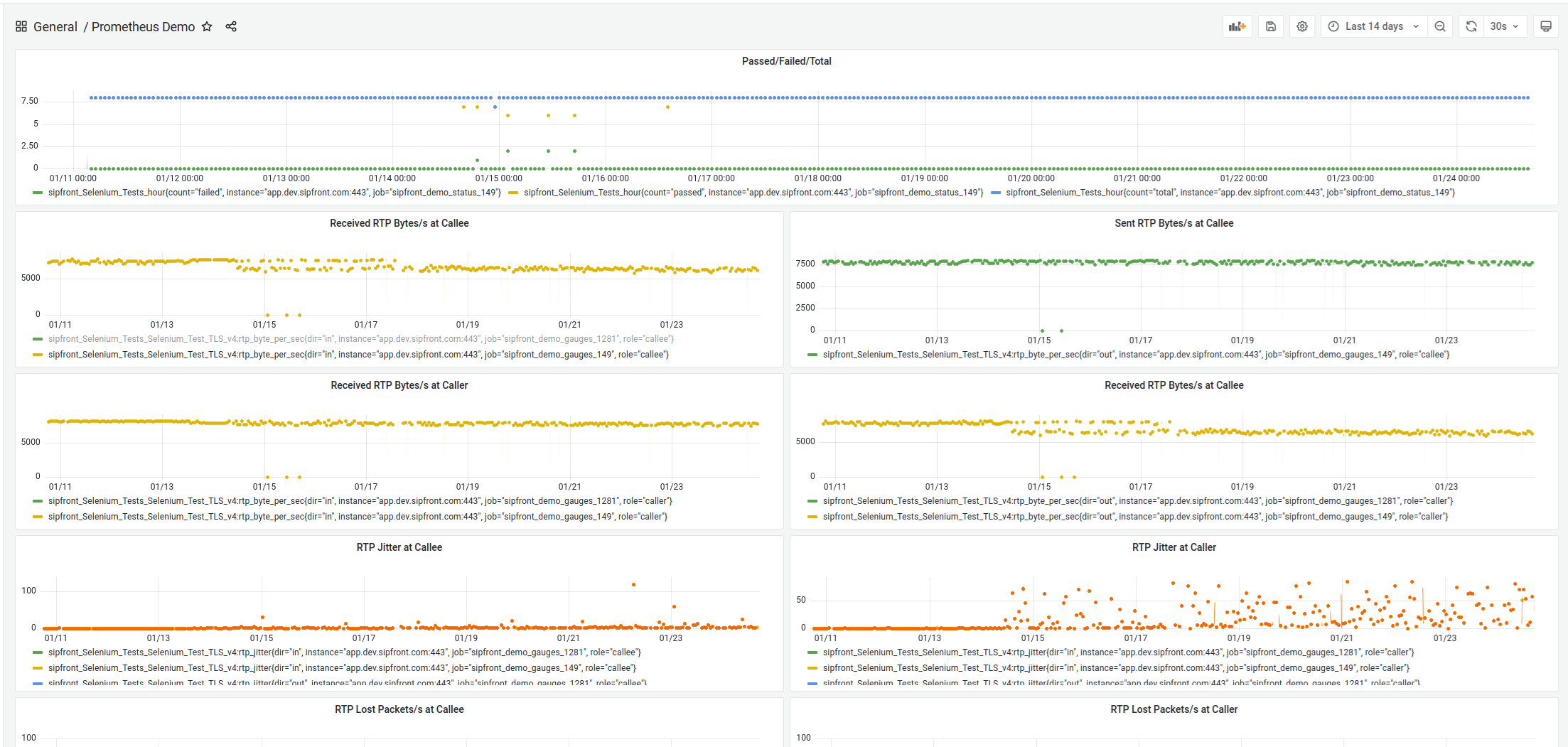Toggle rtp_jitter gauges_149 callee legend entry

click(x=342, y=668)
